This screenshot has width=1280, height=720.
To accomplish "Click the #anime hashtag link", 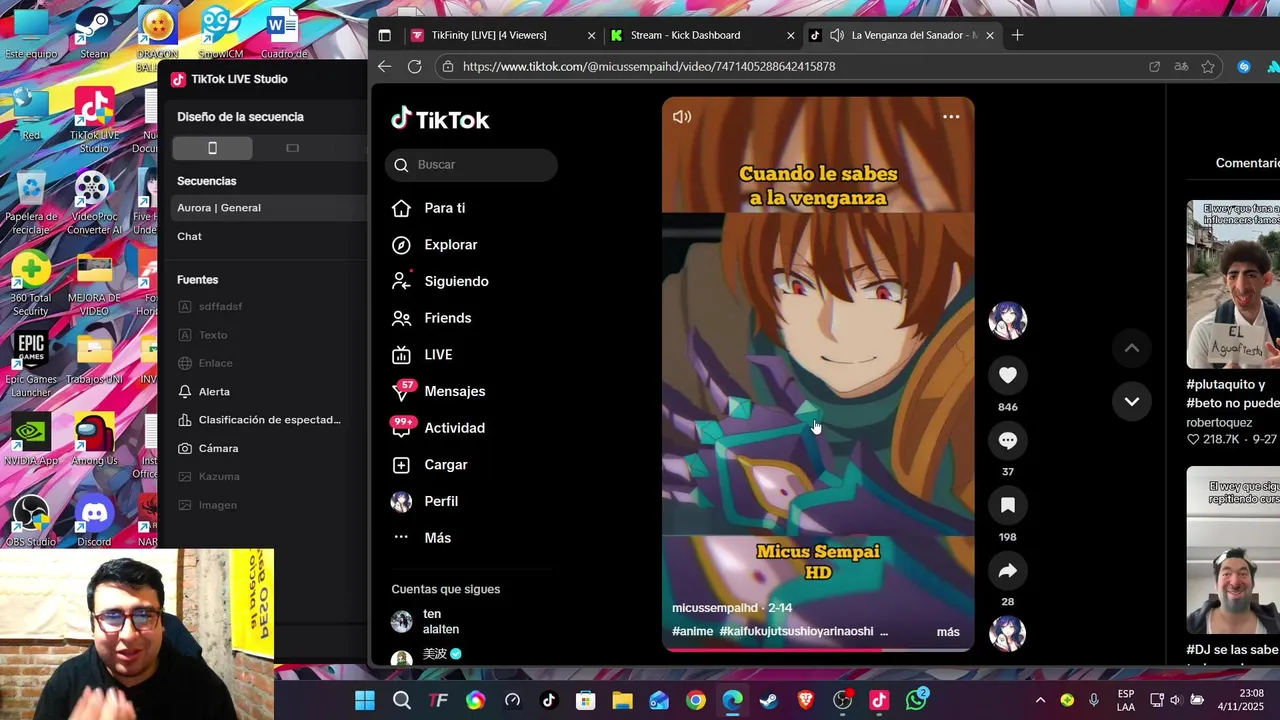I will tap(693, 632).
